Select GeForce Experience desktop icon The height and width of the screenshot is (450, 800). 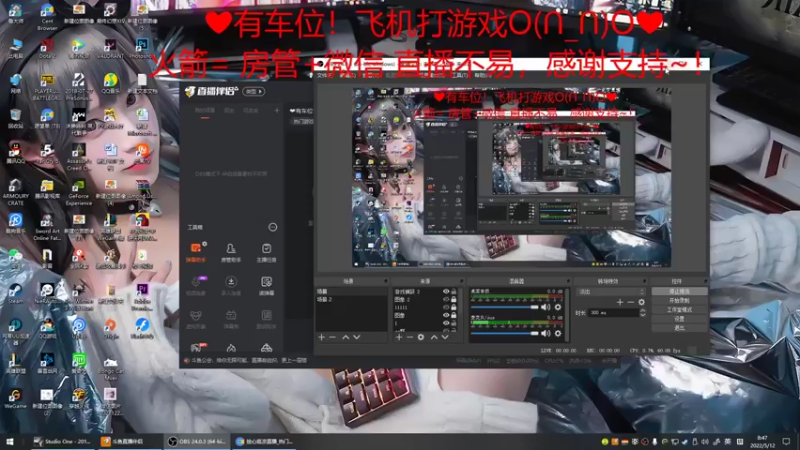(79, 193)
